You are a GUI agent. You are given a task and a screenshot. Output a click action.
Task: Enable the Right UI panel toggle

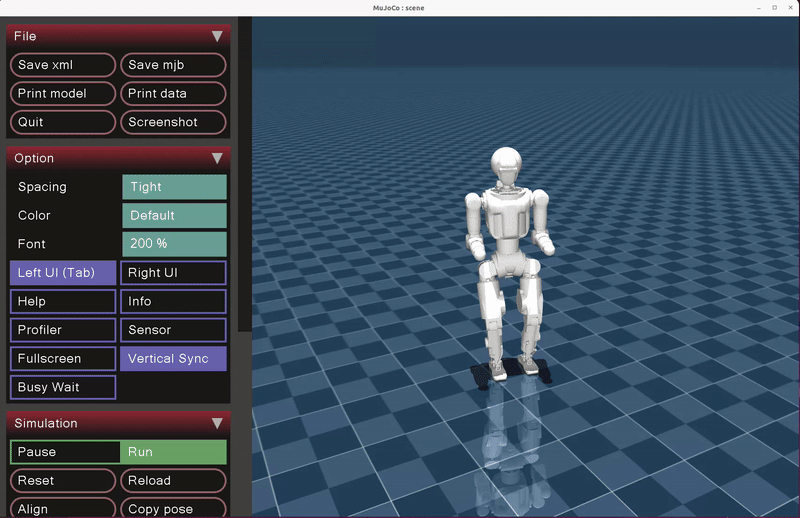173,272
